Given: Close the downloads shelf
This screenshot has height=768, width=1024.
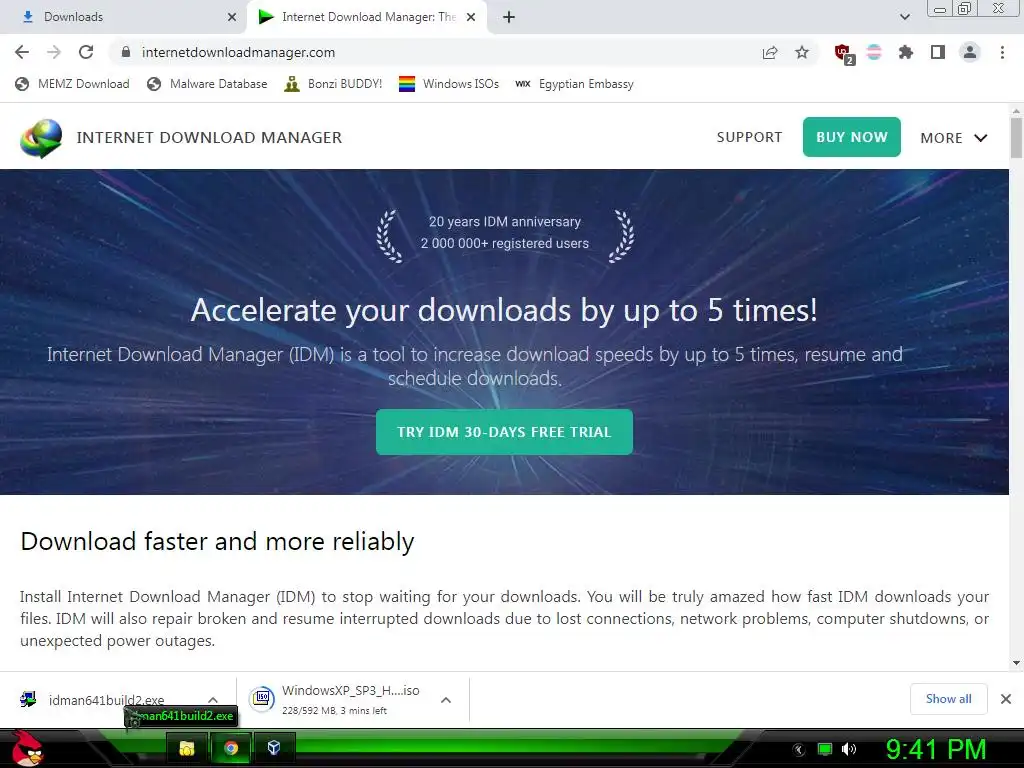Looking at the screenshot, I should coord(1006,699).
